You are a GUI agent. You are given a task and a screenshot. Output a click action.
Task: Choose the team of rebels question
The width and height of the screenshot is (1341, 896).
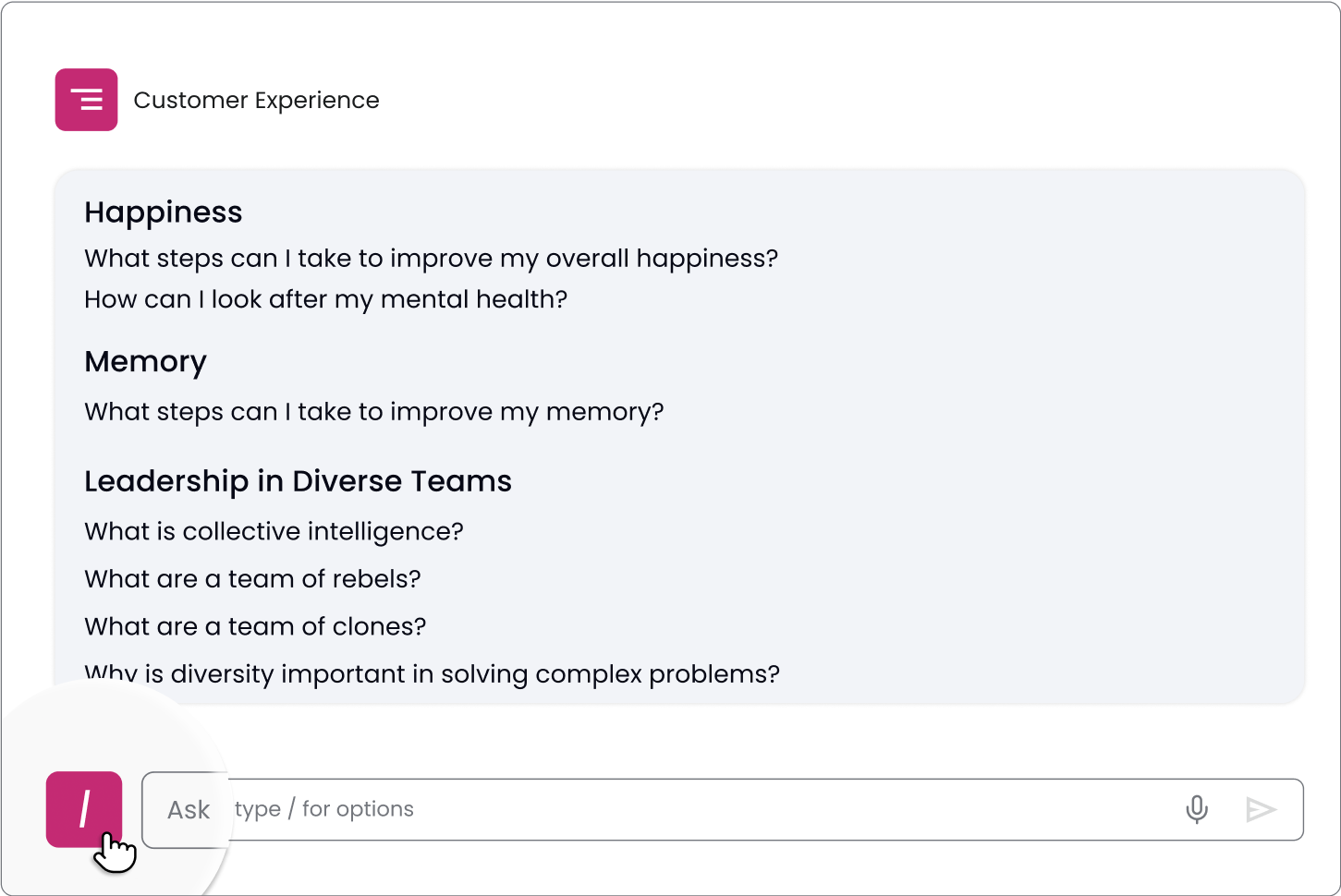pyautogui.click(x=252, y=579)
